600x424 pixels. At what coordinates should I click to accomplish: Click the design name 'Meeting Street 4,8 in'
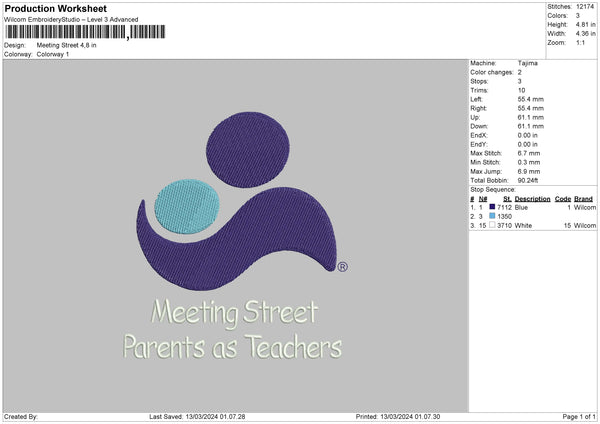point(66,45)
